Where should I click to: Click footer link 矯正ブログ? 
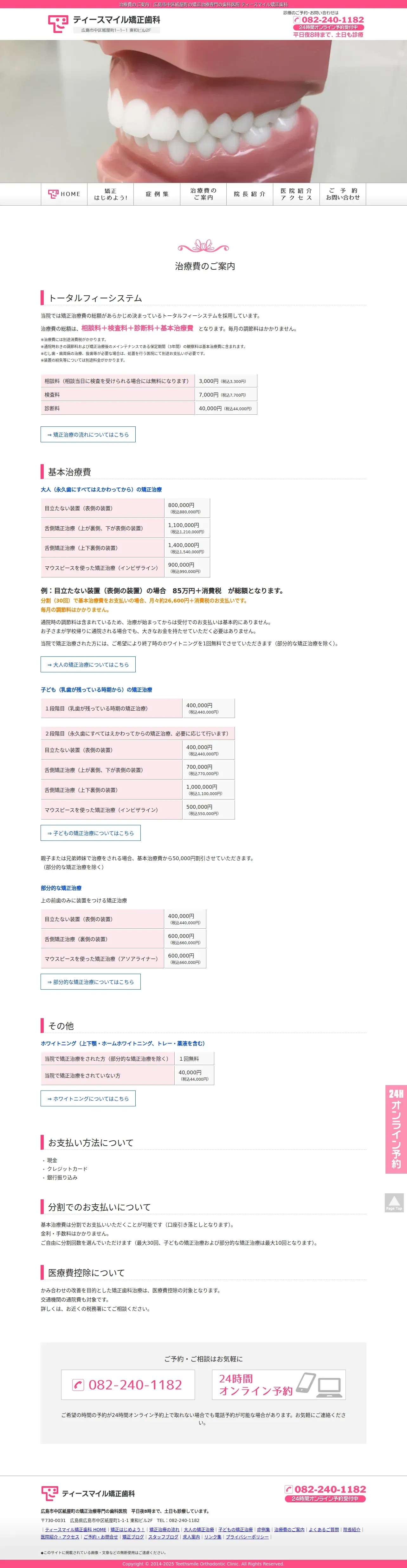[x=133, y=1537]
